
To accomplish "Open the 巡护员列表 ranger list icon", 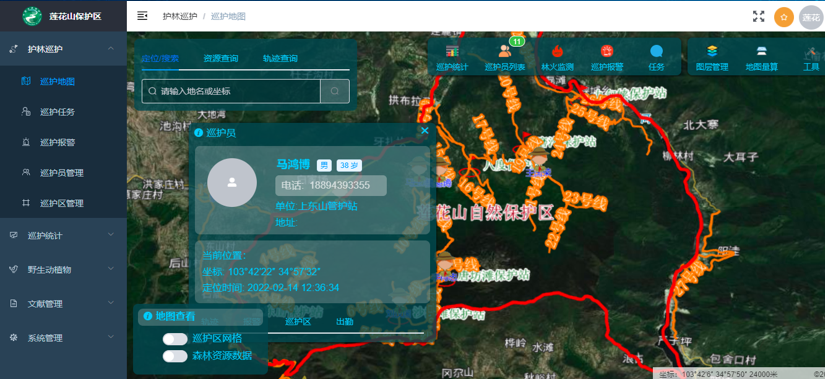I will (504, 51).
